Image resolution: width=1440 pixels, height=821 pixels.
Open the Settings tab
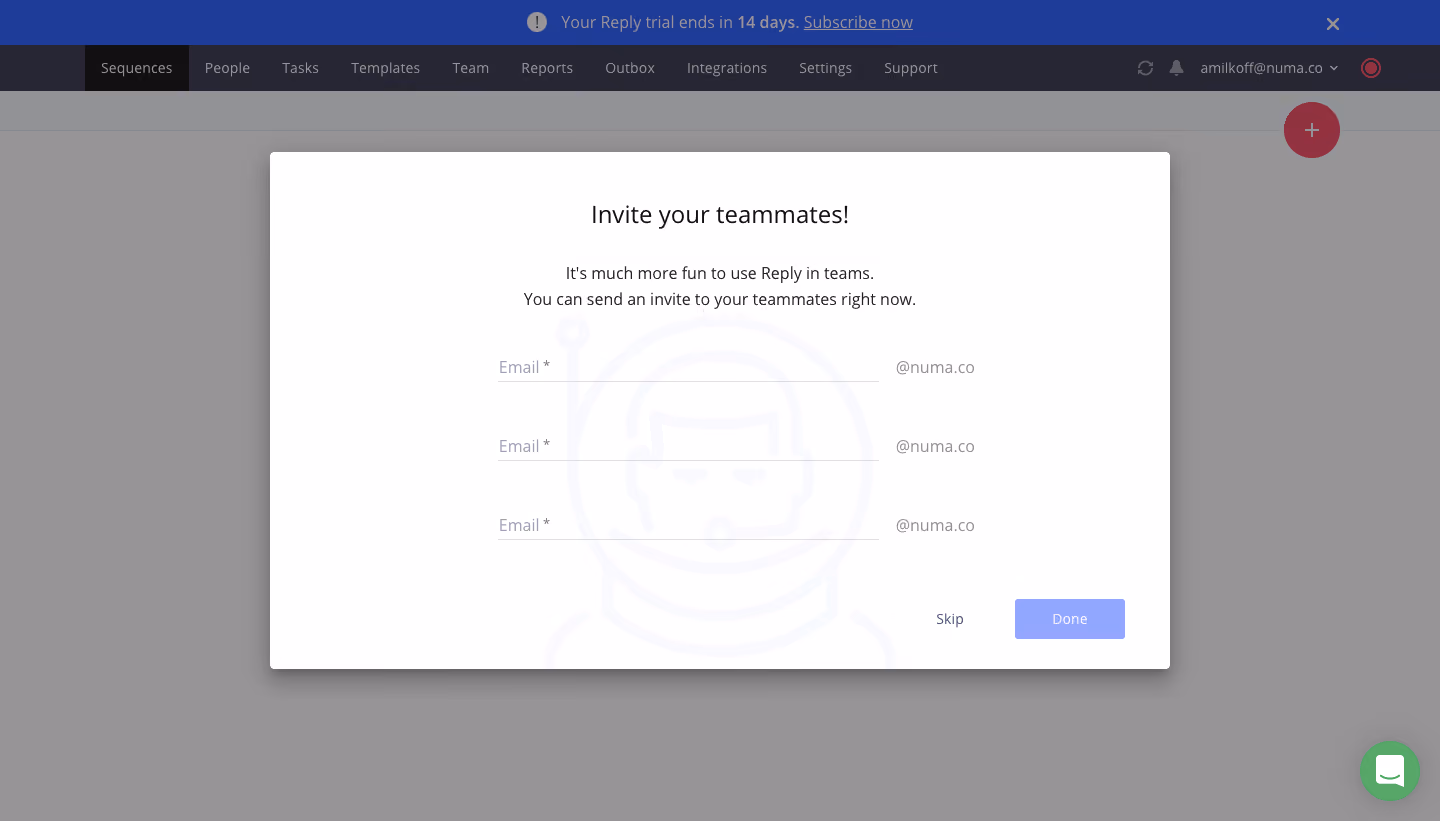point(825,68)
